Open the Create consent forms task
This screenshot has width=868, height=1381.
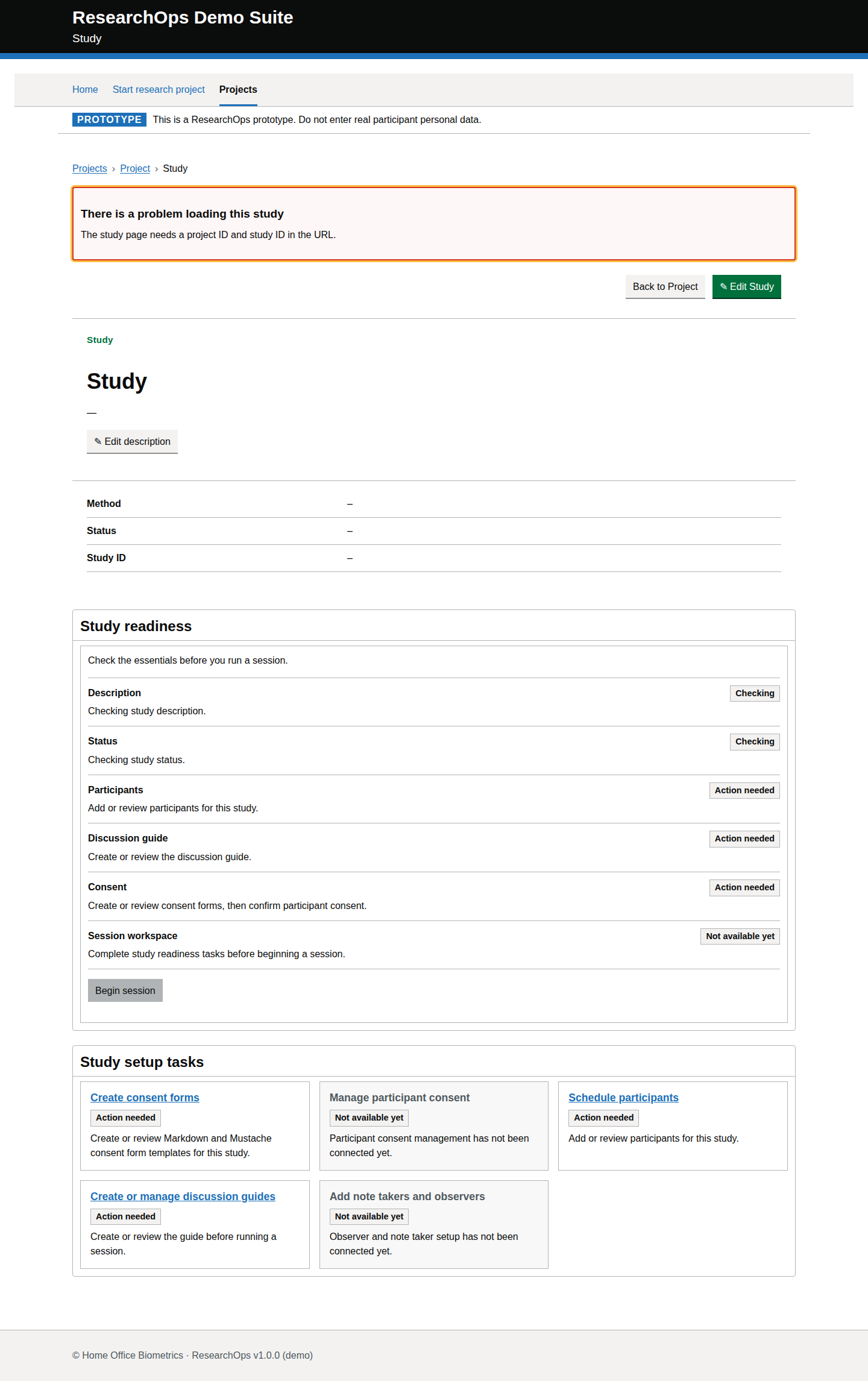145,1098
